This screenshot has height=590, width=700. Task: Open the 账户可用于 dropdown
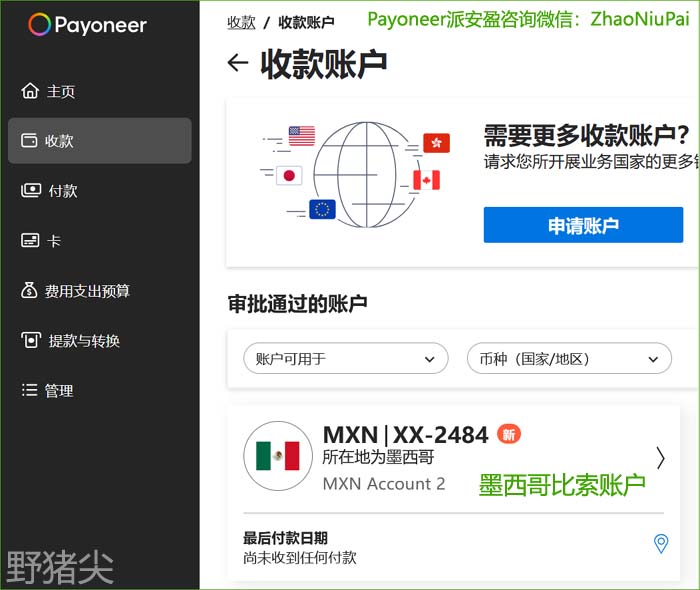click(x=346, y=358)
